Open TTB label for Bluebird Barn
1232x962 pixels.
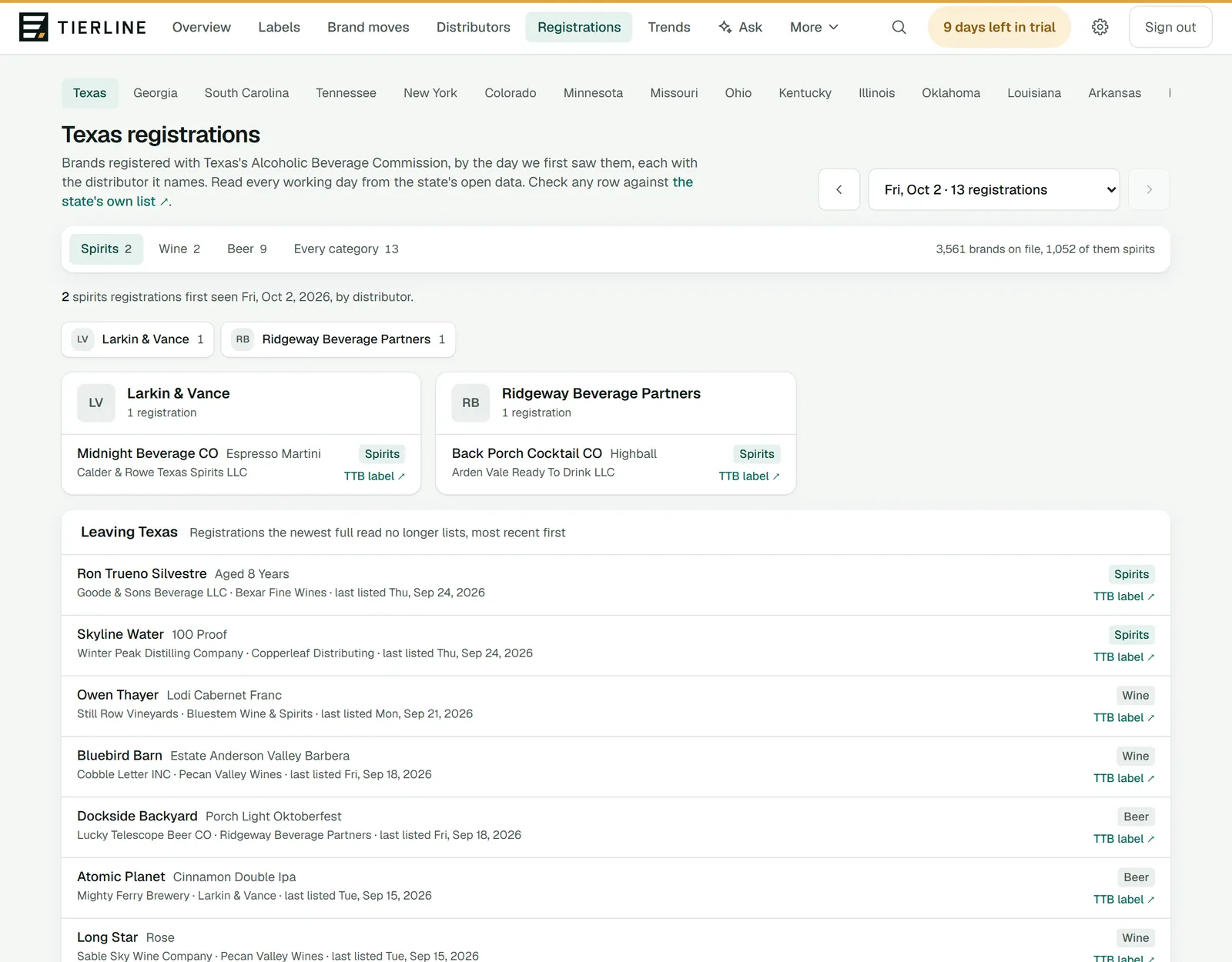pos(1123,778)
